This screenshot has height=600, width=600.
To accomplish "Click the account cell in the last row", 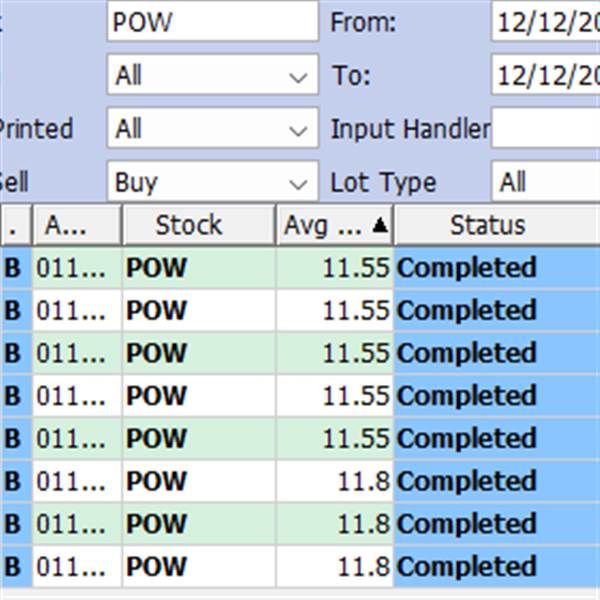I will [x=76, y=567].
